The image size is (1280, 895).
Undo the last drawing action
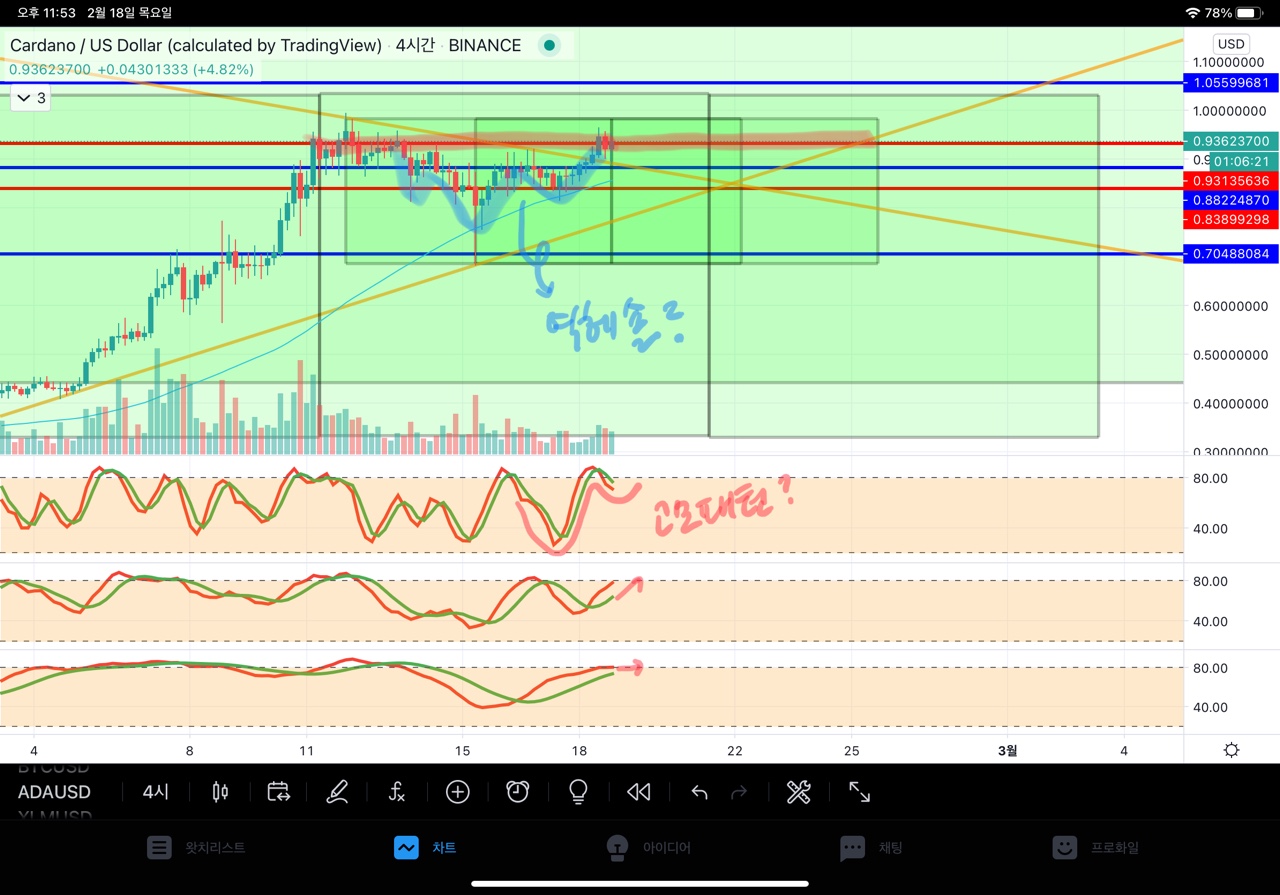(699, 792)
